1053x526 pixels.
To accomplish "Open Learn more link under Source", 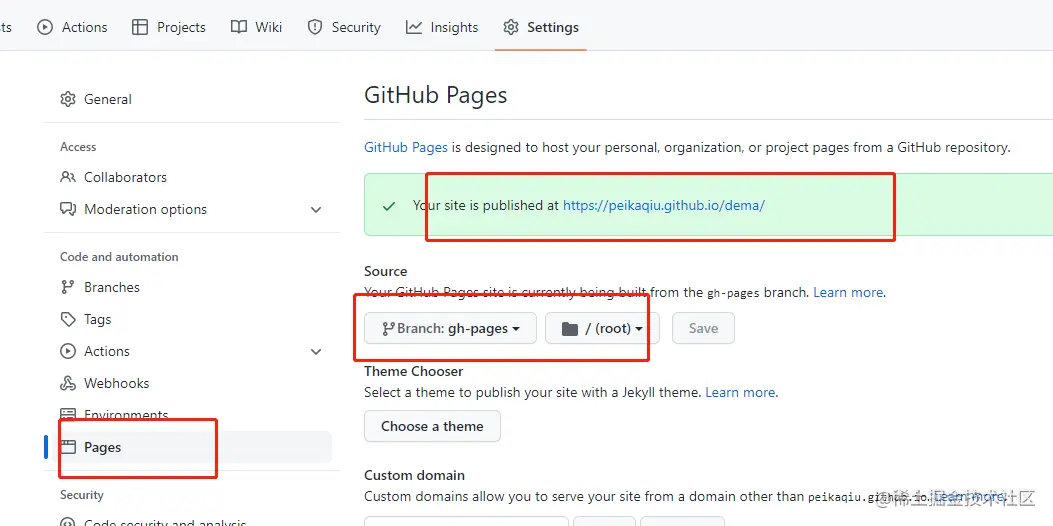I will (x=848, y=292).
